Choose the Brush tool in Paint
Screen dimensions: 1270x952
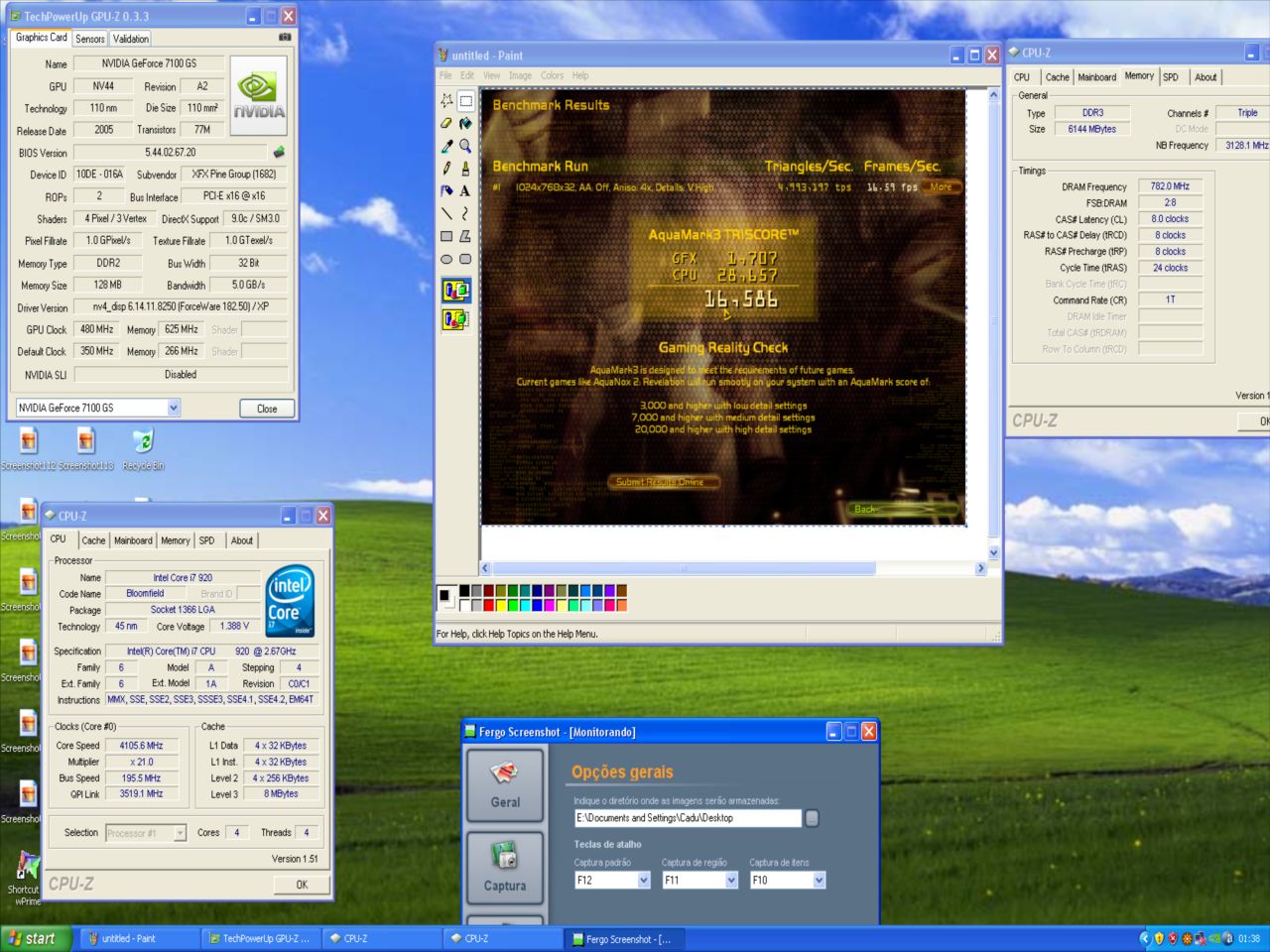pos(465,169)
